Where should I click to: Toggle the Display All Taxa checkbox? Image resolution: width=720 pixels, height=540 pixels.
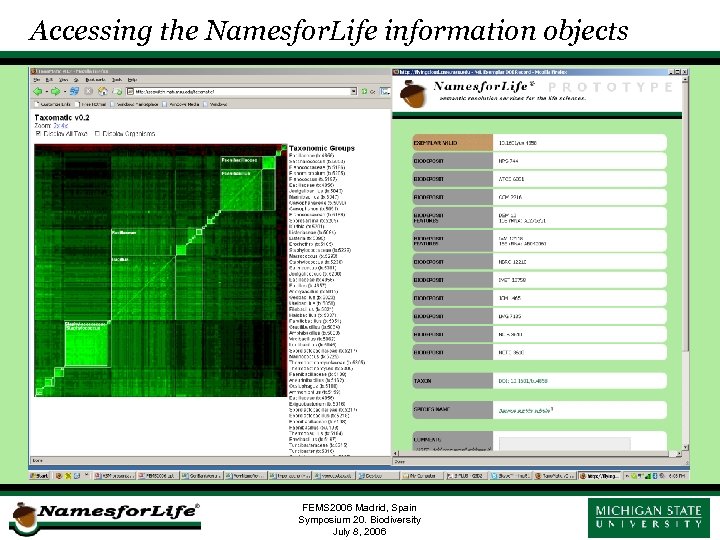click(38, 134)
